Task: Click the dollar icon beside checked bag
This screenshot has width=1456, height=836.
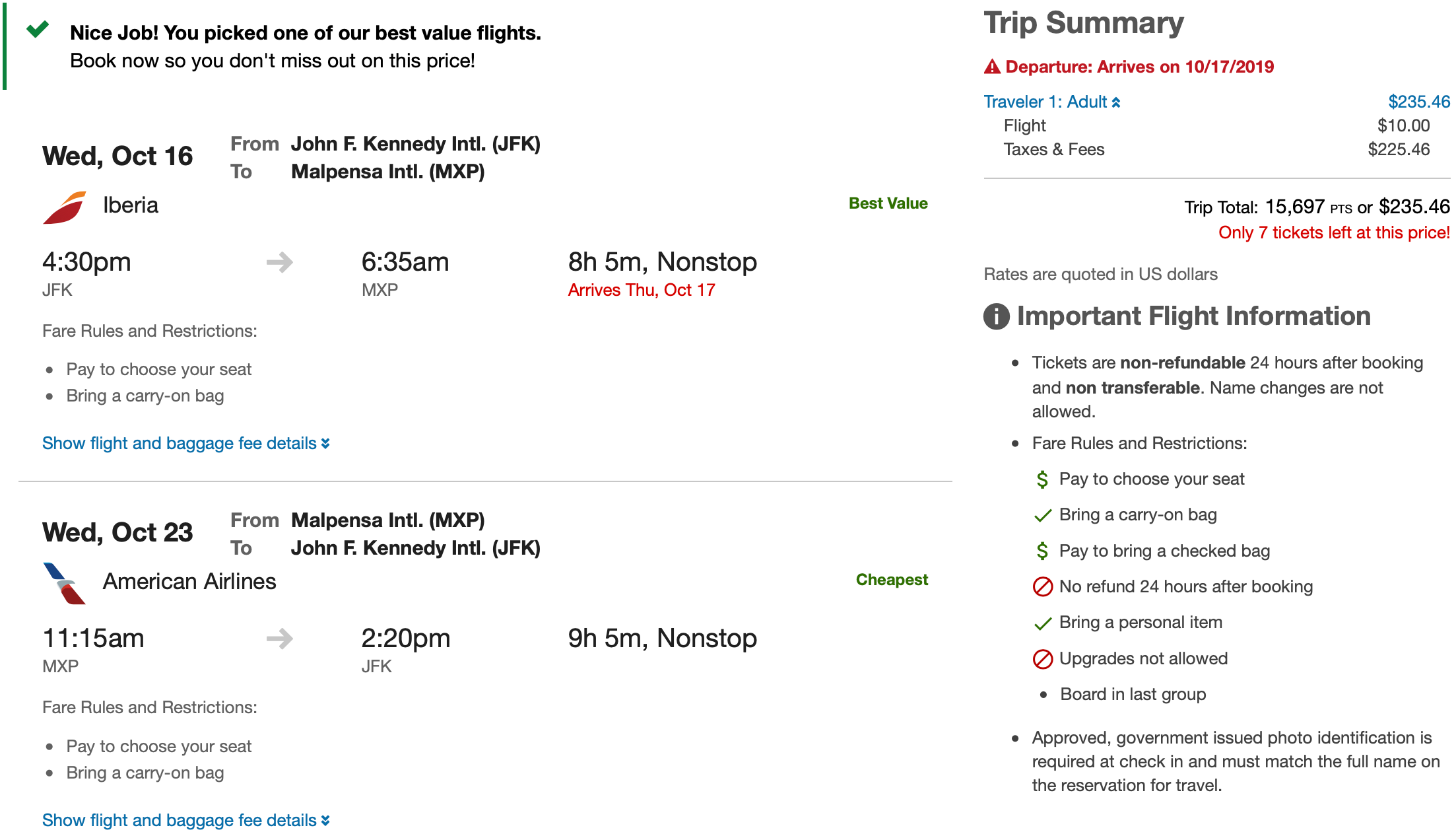Action: tap(1042, 551)
